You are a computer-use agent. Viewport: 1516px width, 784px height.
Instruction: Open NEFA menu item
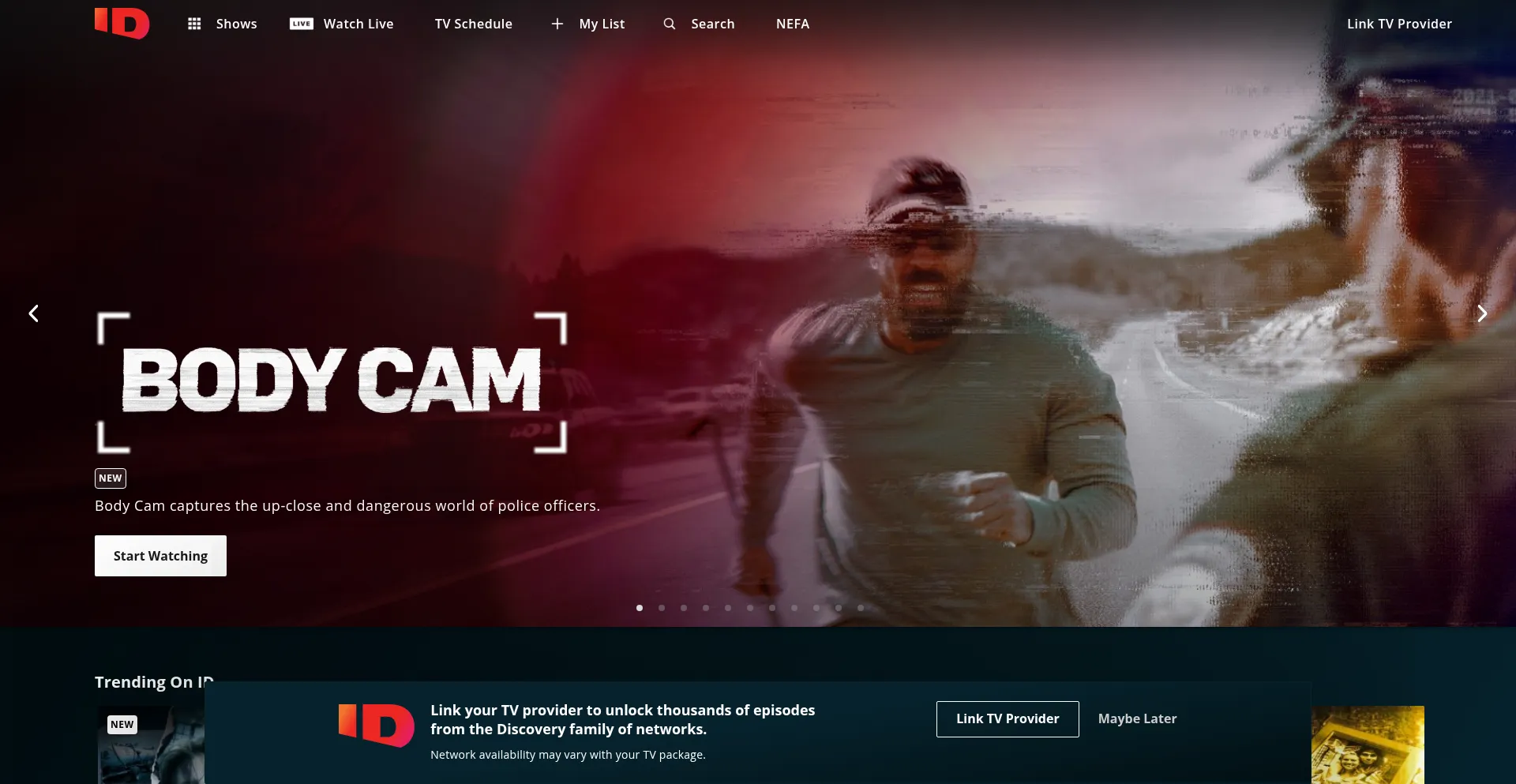coord(793,24)
